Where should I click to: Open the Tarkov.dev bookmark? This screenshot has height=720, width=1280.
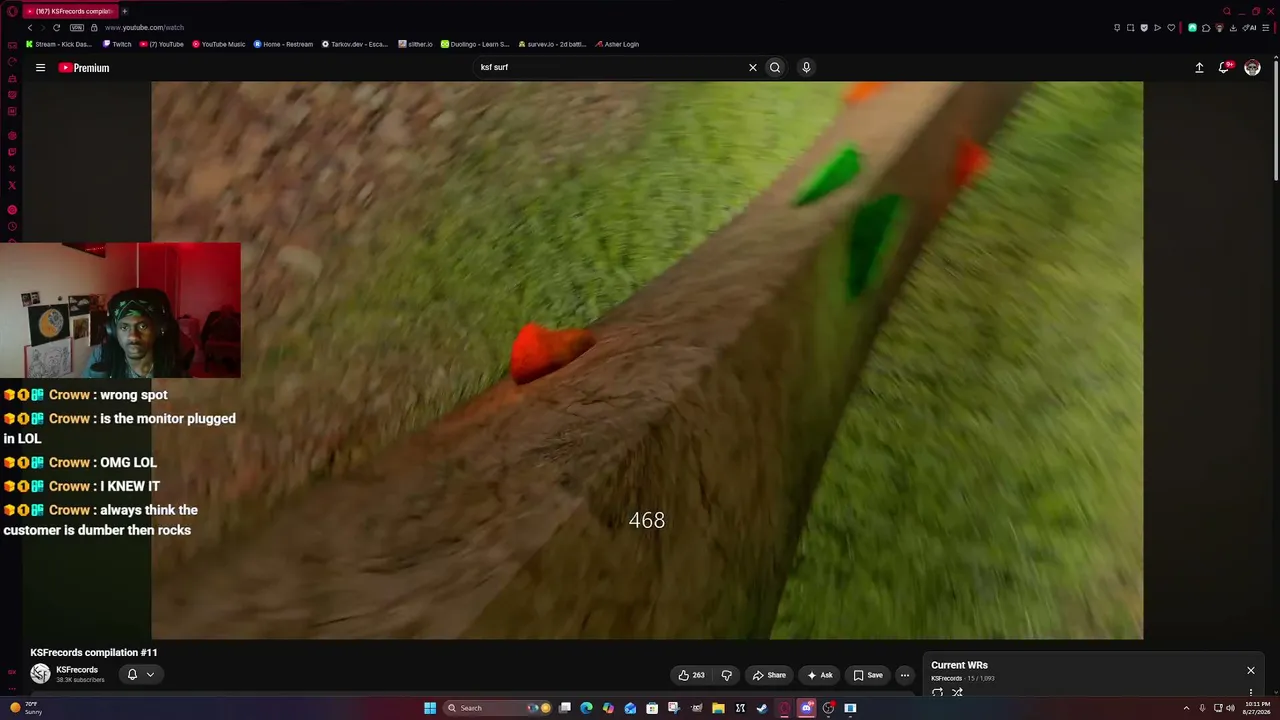(355, 44)
